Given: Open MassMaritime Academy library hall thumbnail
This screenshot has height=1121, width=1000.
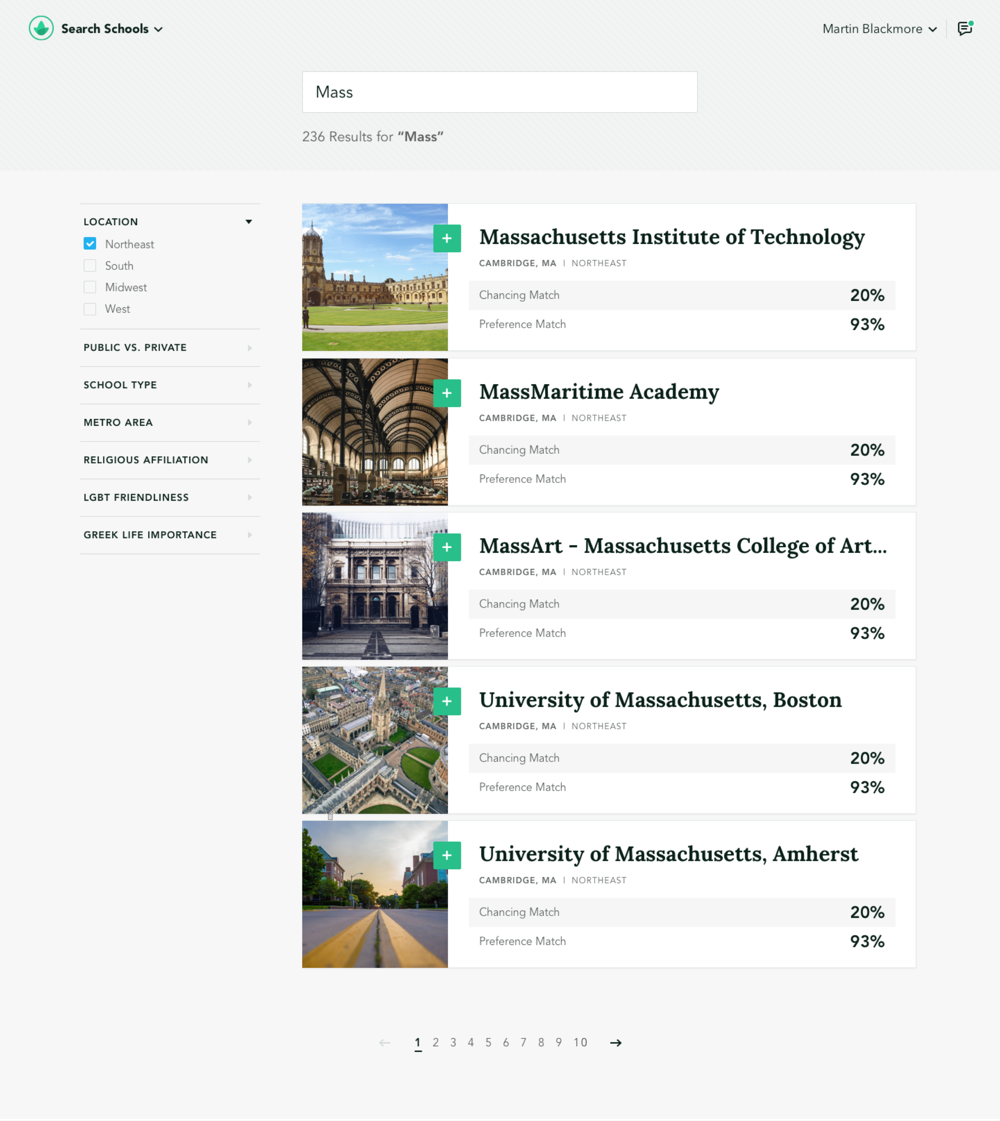Looking at the screenshot, I should point(375,432).
